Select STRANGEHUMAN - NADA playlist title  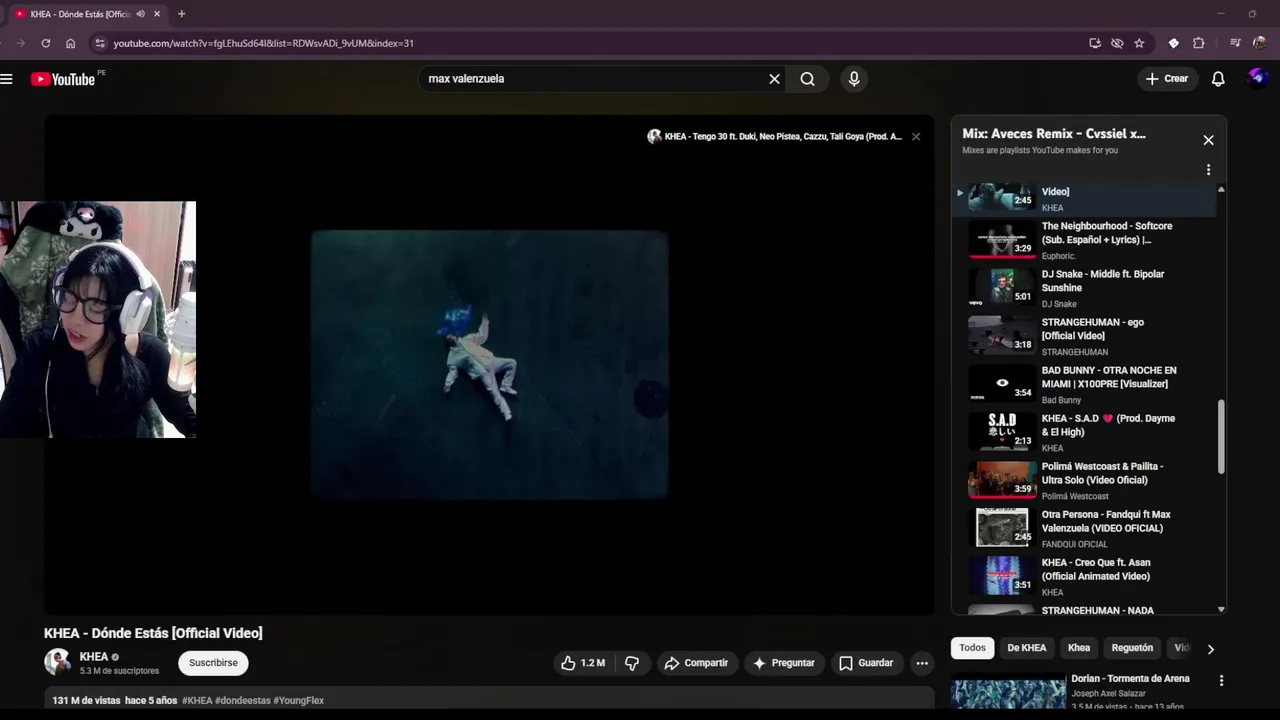pos(1097,610)
